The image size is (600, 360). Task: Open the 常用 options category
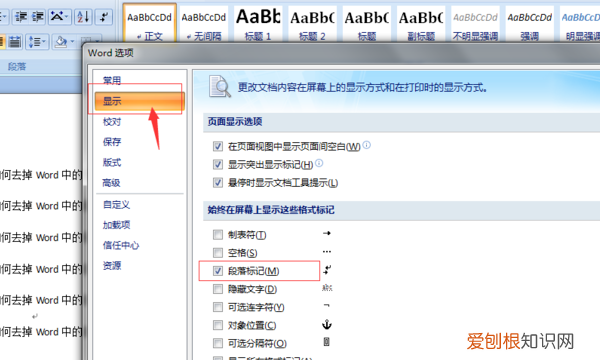(x=112, y=80)
